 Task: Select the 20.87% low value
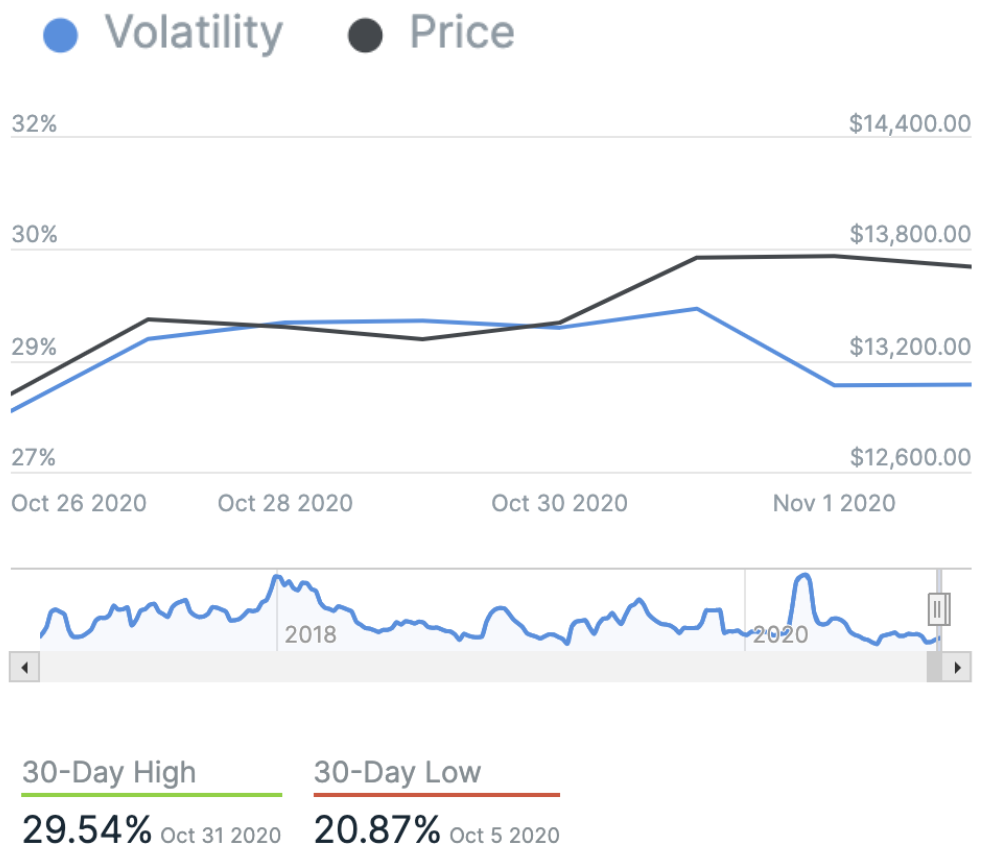click(x=377, y=829)
